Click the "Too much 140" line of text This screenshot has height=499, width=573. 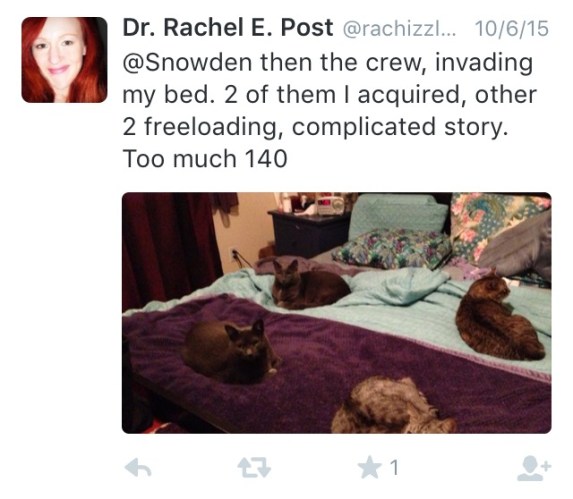205,159
